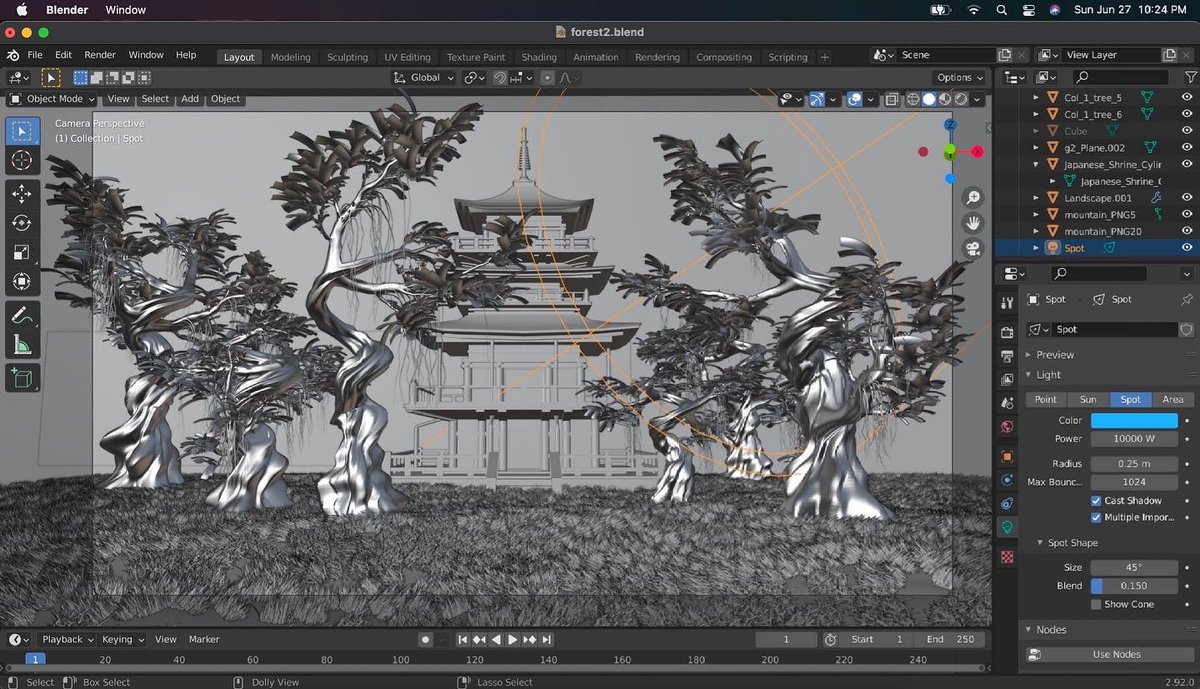Pin the properties editor context
1200x689 pixels.
pyautogui.click(x=1187, y=299)
